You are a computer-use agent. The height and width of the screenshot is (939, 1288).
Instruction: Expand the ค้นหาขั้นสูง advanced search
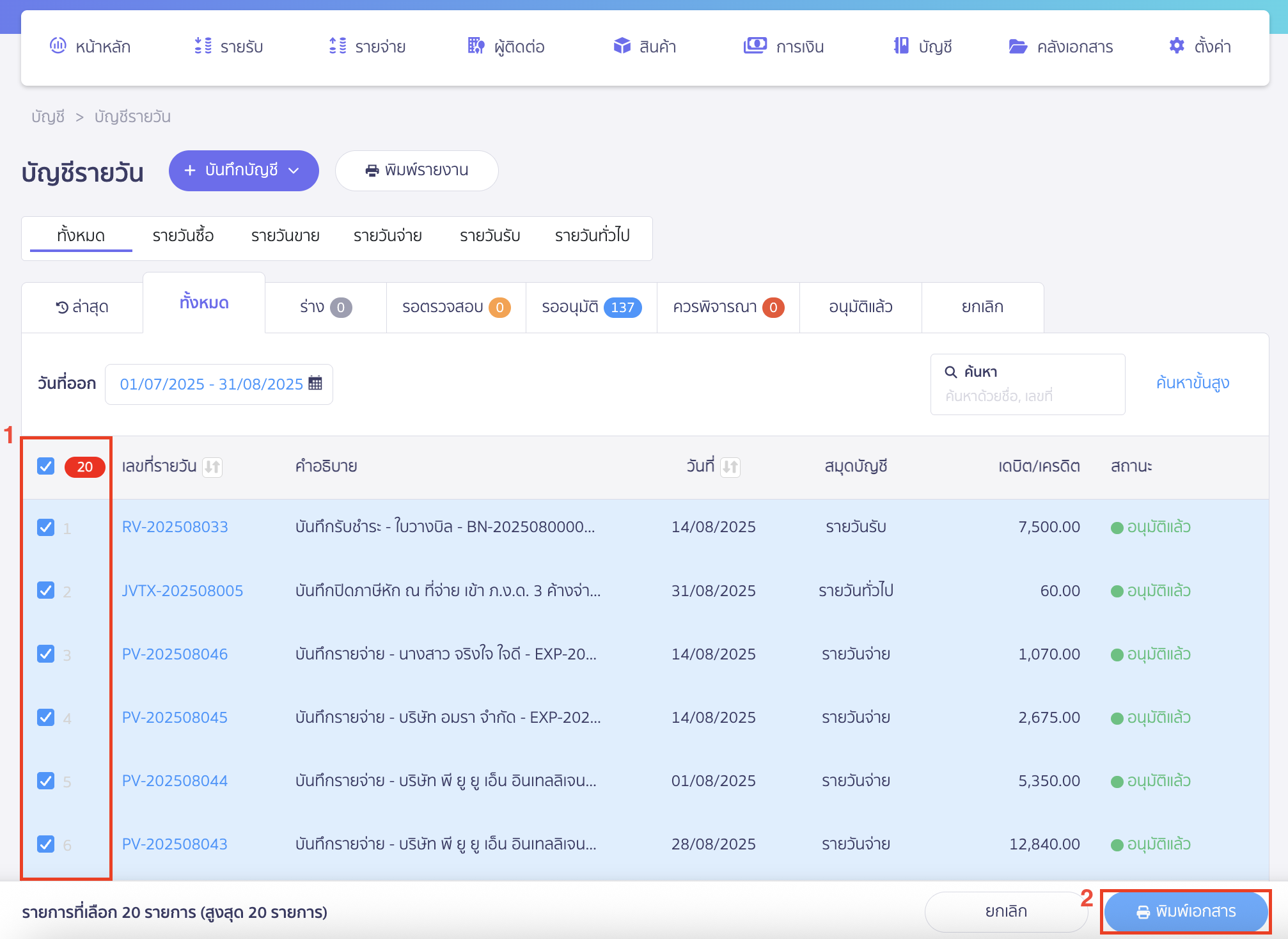[x=1192, y=383]
